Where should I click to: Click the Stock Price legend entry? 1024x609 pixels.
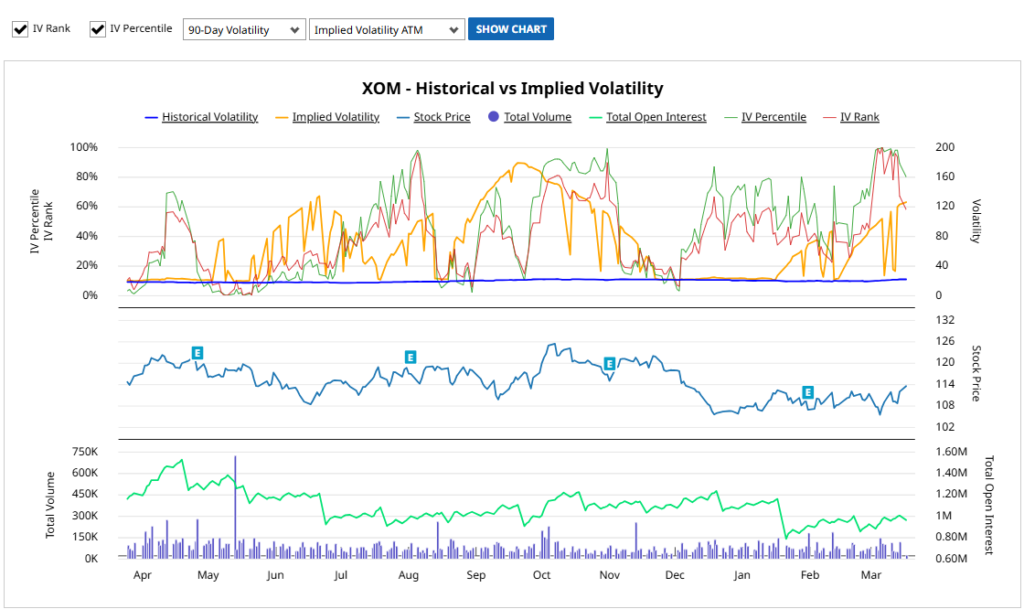(x=441, y=117)
